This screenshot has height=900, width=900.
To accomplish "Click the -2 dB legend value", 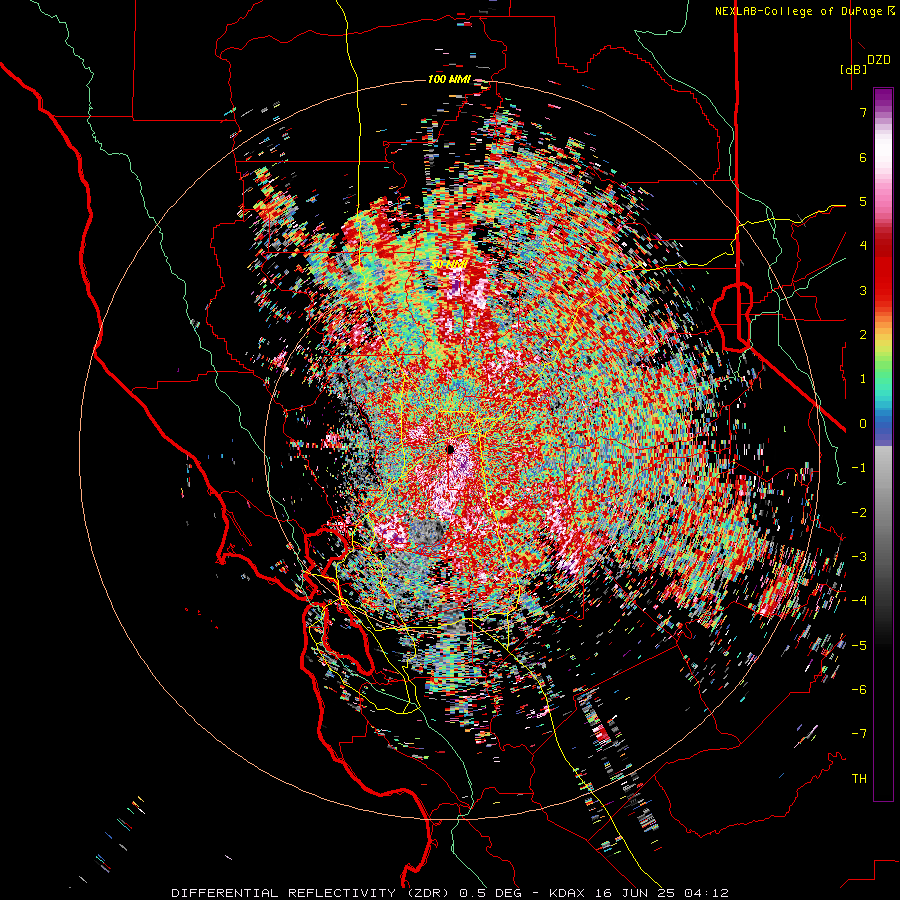I will (859, 512).
